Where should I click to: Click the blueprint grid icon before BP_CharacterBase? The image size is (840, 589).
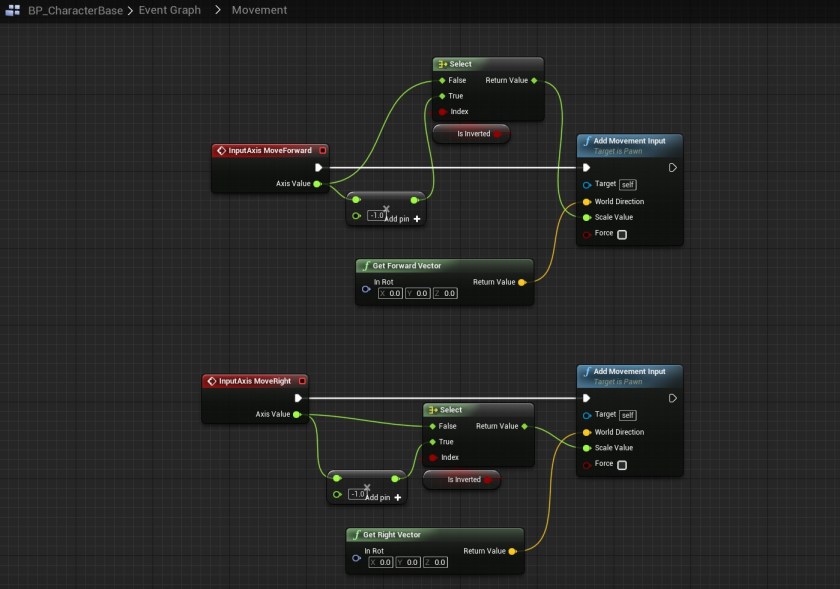(x=11, y=10)
